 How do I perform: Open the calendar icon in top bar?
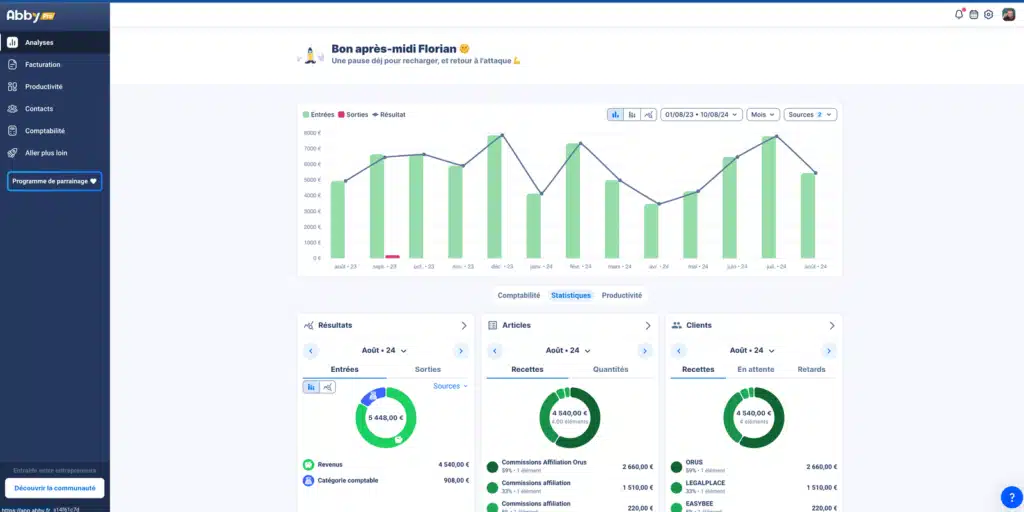[x=974, y=14]
